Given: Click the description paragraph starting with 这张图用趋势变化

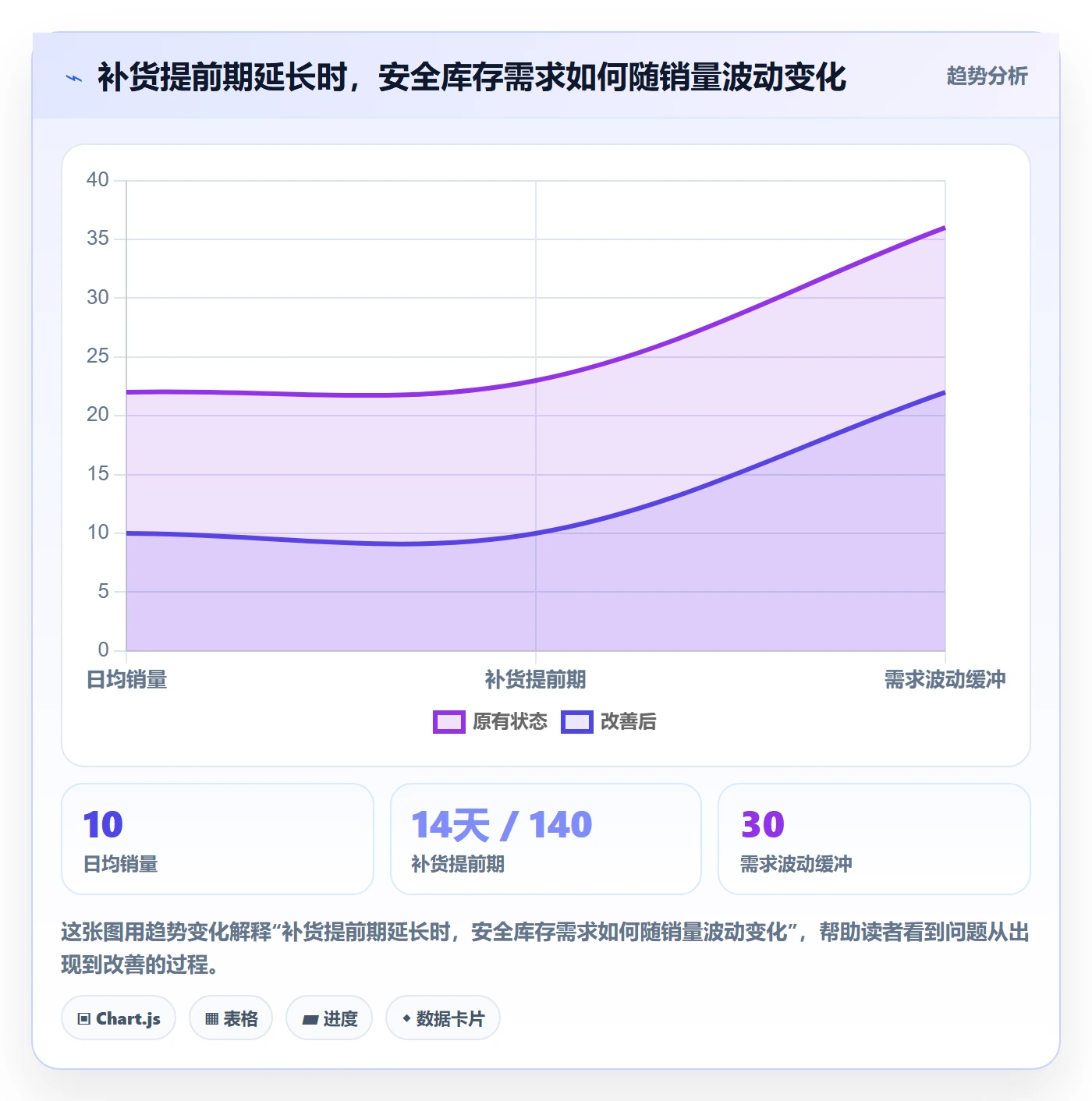Looking at the screenshot, I should pos(545,948).
